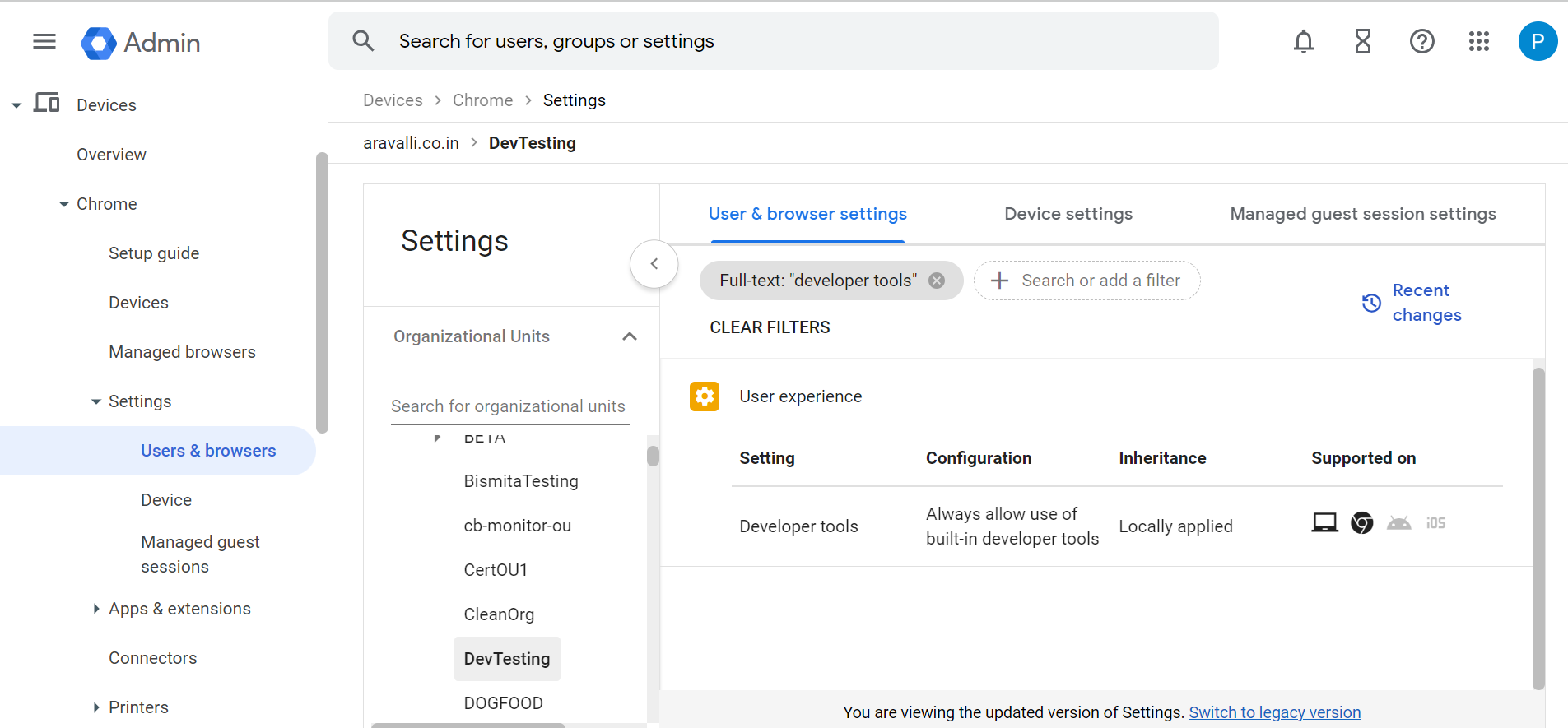Open Recent changes link

point(1426,303)
